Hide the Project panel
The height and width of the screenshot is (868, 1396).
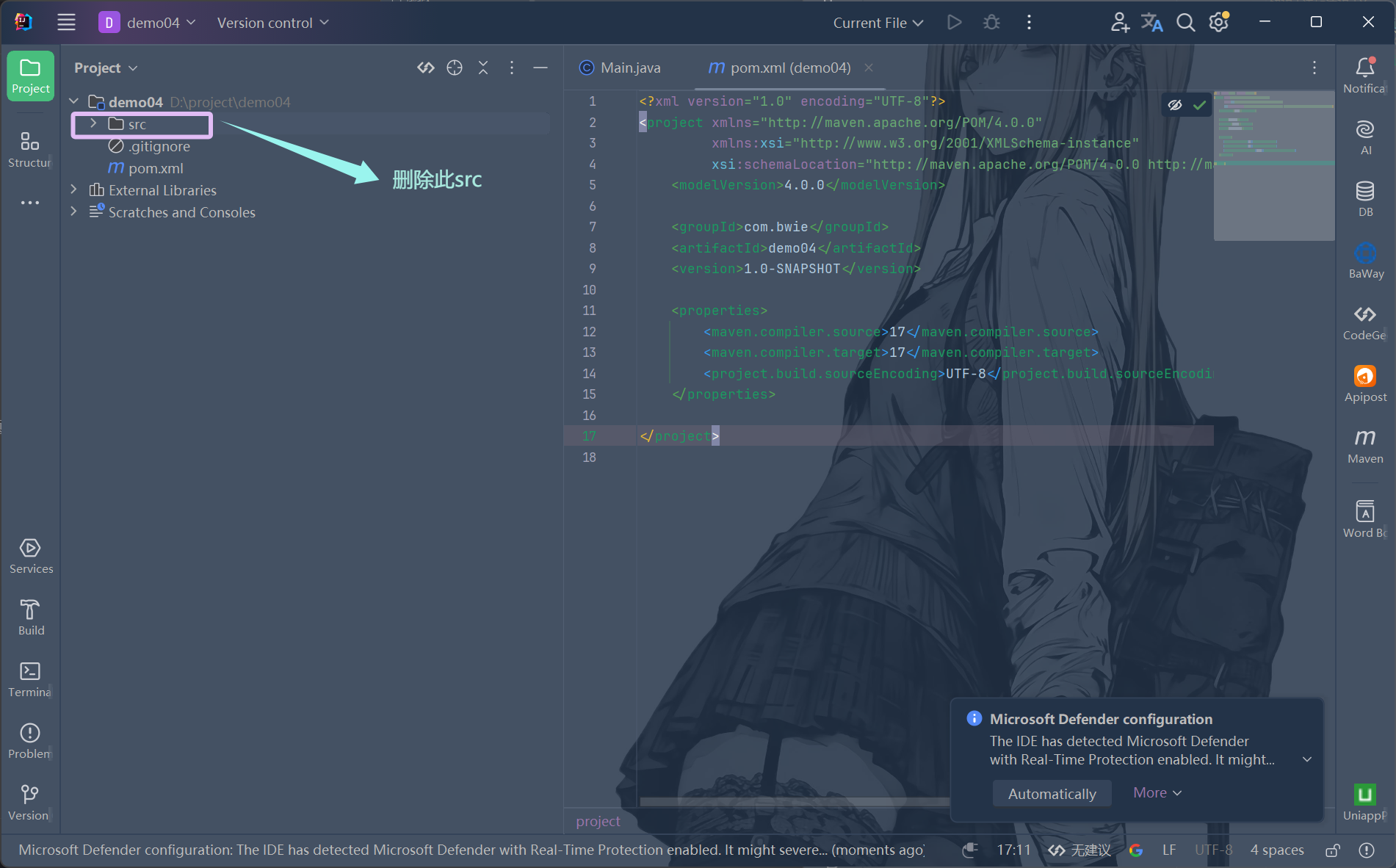pyautogui.click(x=540, y=68)
